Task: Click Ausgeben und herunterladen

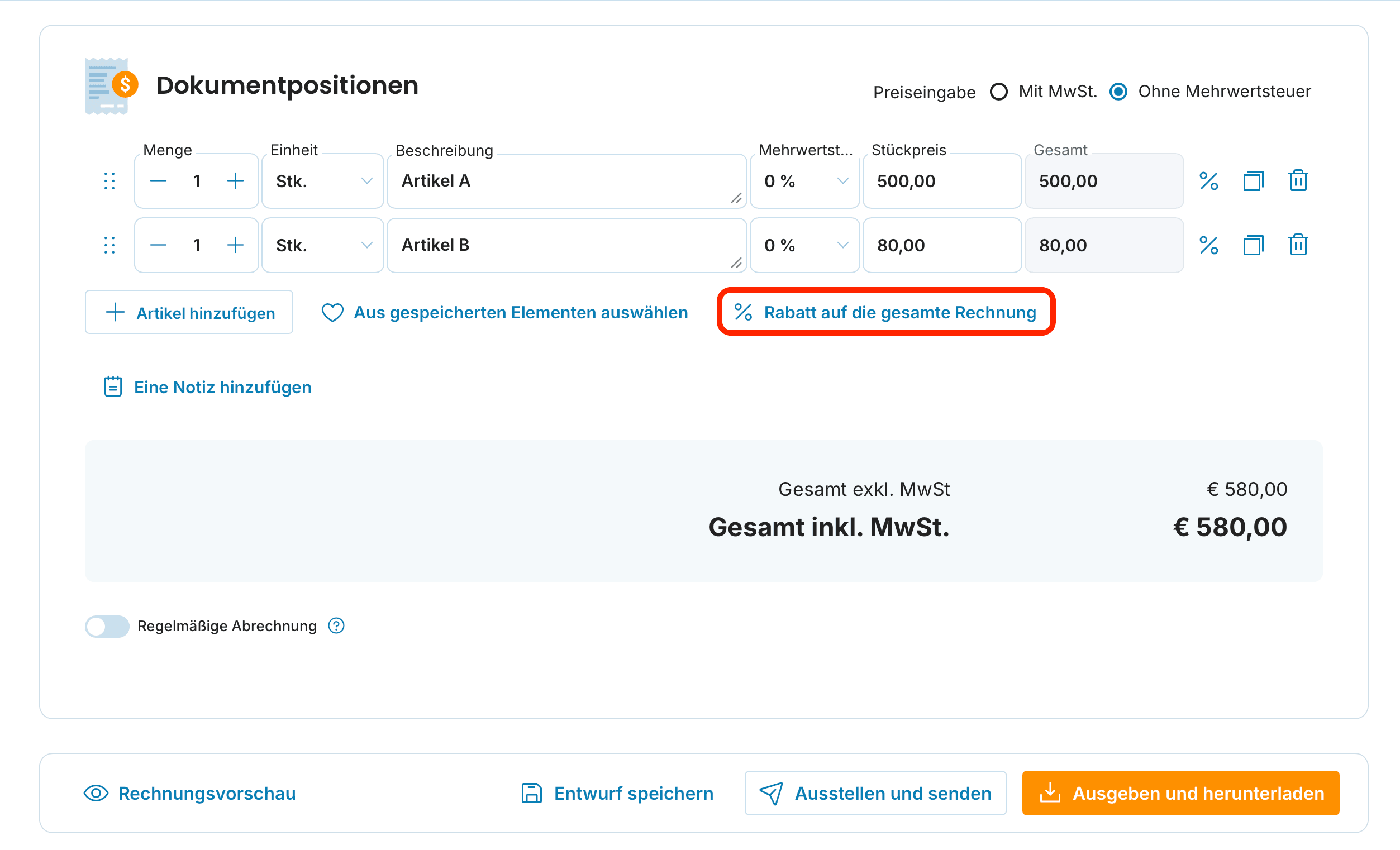Action: (1180, 793)
